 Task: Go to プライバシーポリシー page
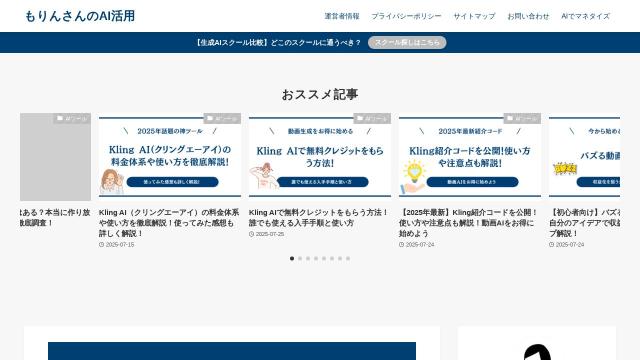click(406, 16)
